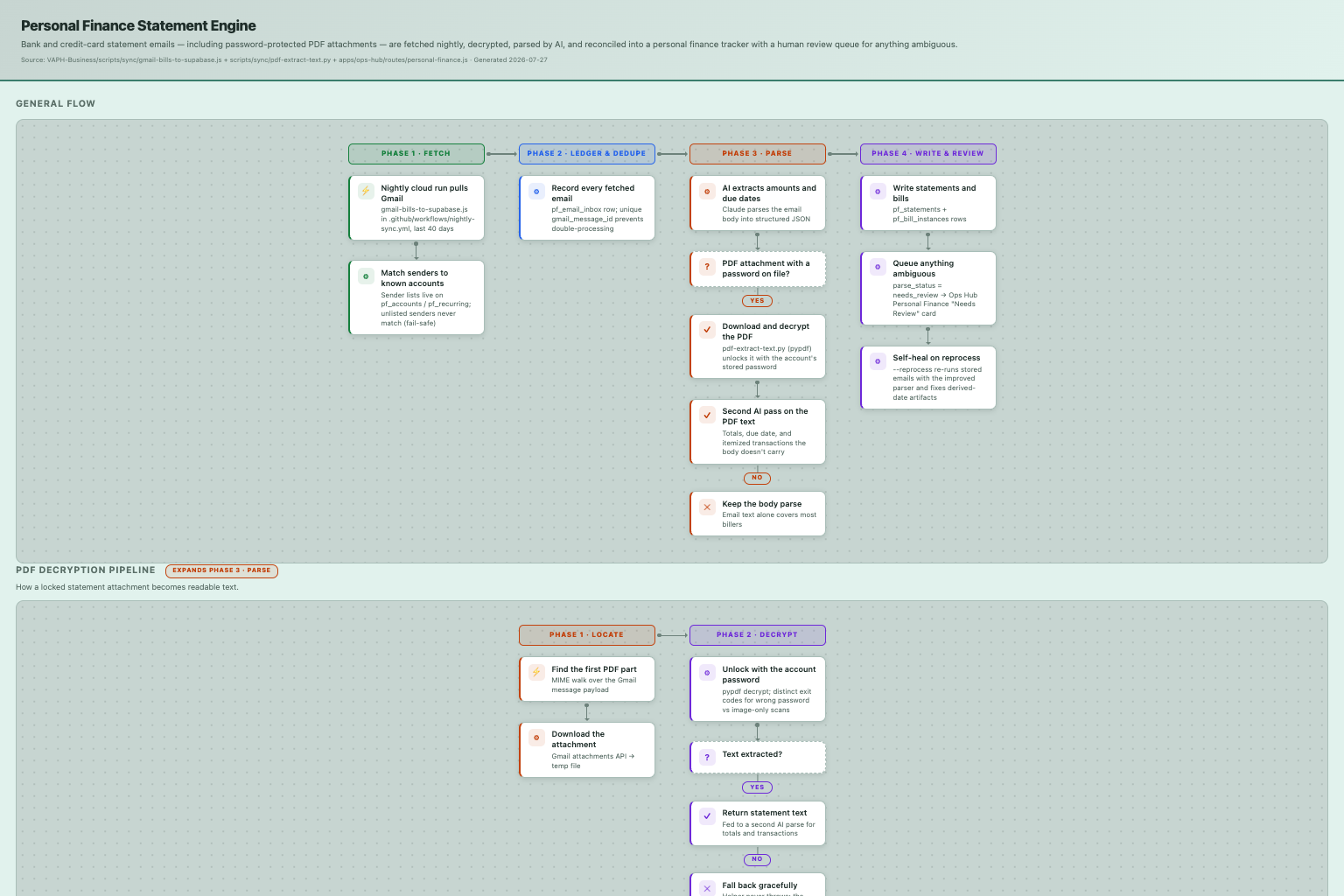The image size is (1344, 896).
Task: Select the Phase 3 · Parse header in General Flow
Action: pos(758,154)
